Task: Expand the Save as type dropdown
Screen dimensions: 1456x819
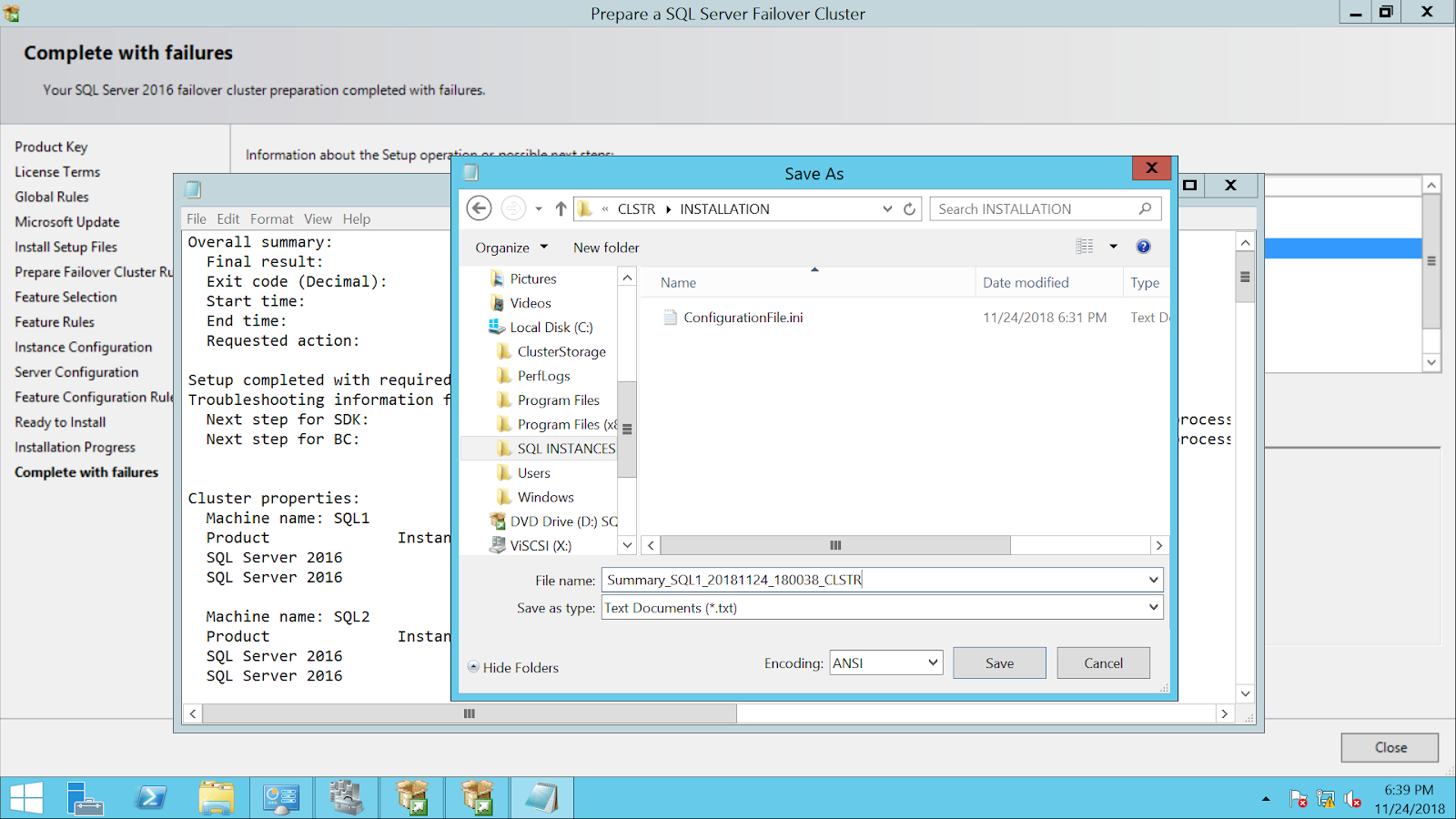Action: point(1153,607)
